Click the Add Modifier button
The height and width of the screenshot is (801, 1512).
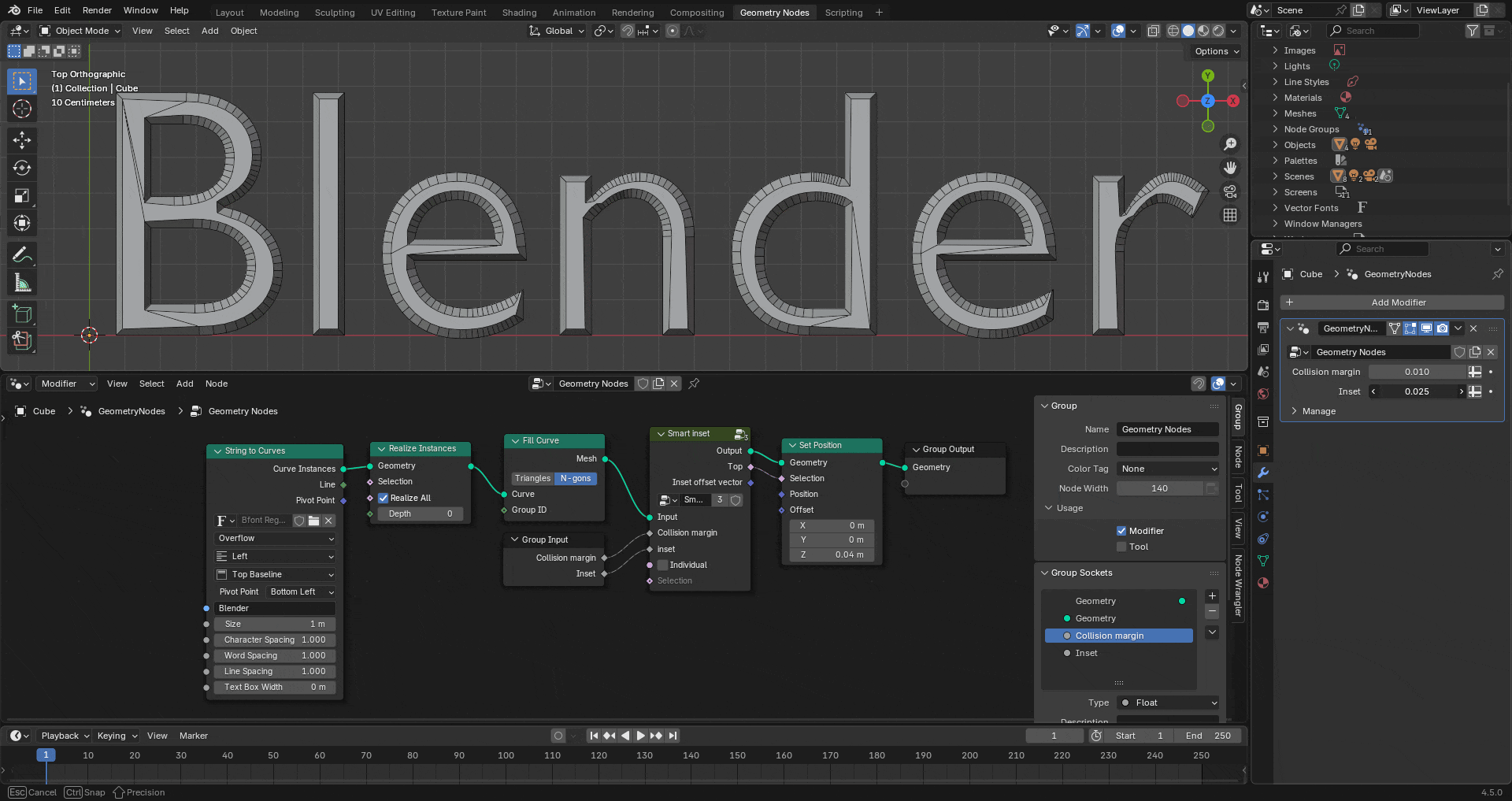1392,302
